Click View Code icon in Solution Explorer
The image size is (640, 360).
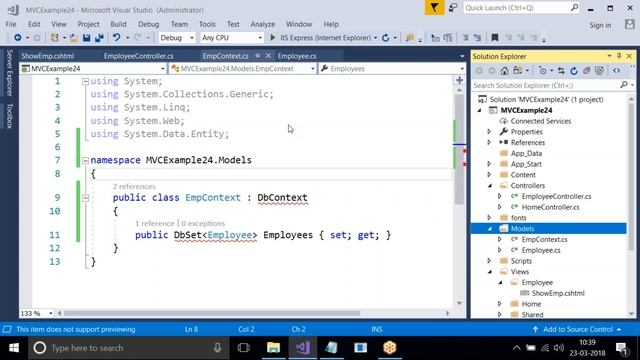[x=616, y=71]
